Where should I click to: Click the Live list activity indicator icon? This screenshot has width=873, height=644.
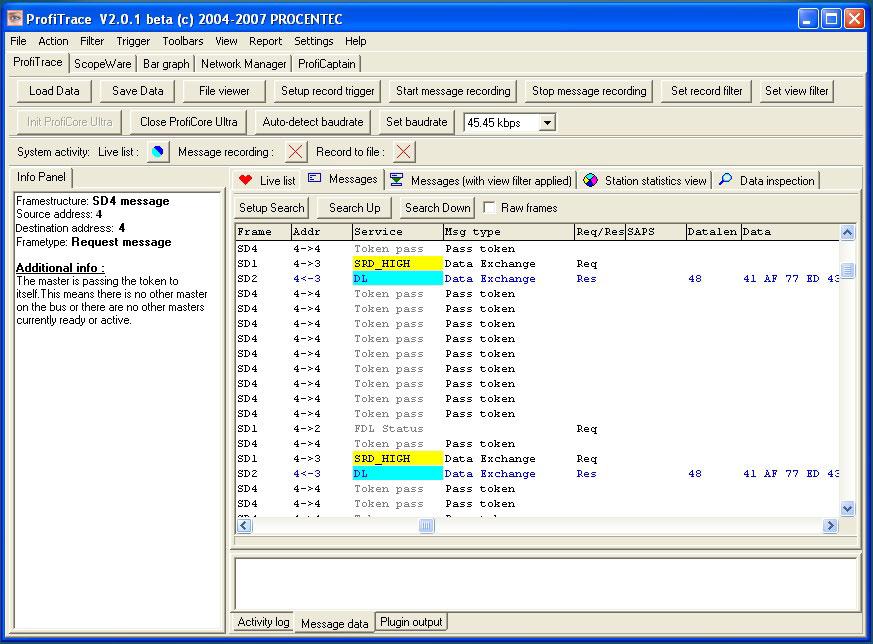point(158,151)
